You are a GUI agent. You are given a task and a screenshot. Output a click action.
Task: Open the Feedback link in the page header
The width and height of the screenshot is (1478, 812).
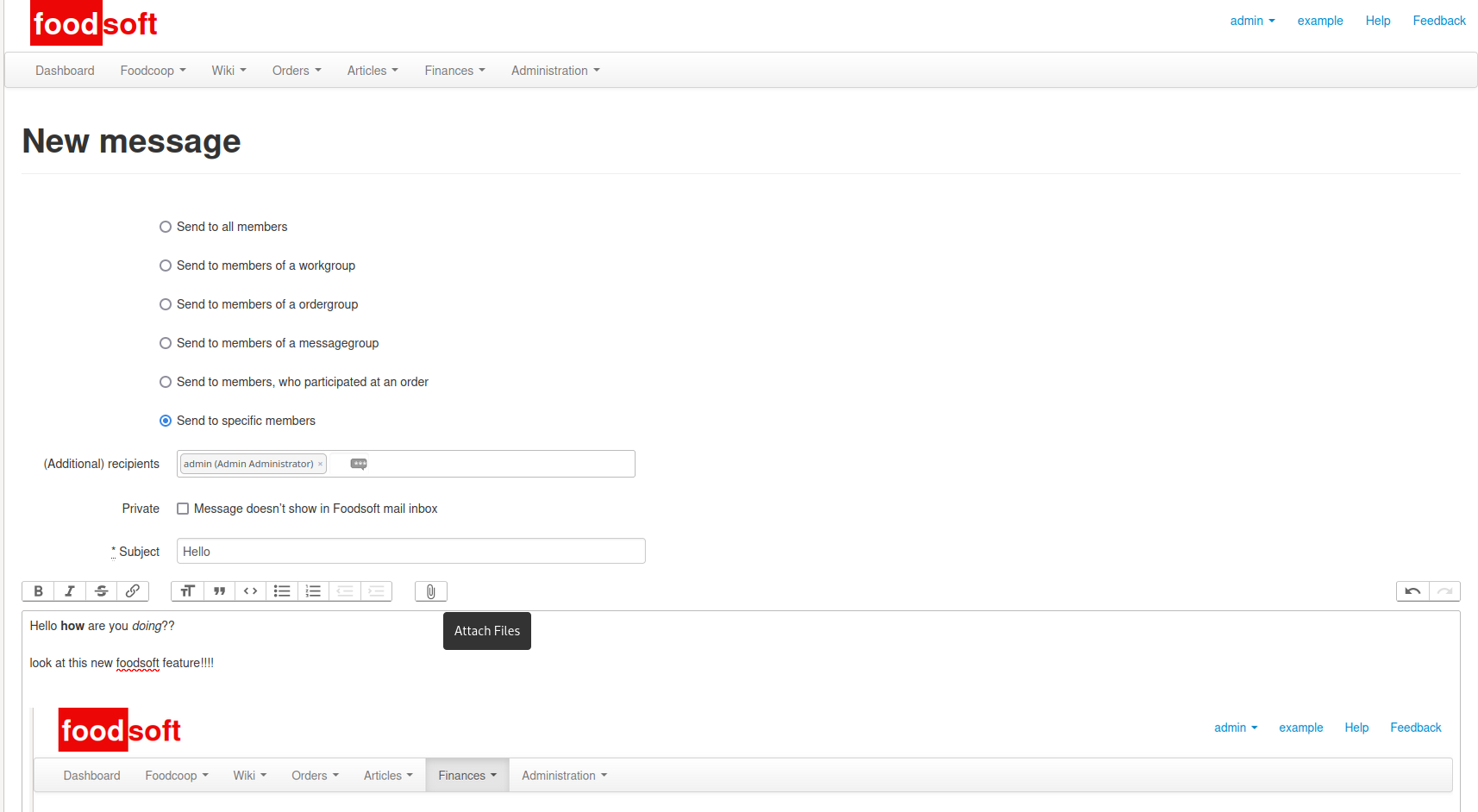pos(1438,21)
